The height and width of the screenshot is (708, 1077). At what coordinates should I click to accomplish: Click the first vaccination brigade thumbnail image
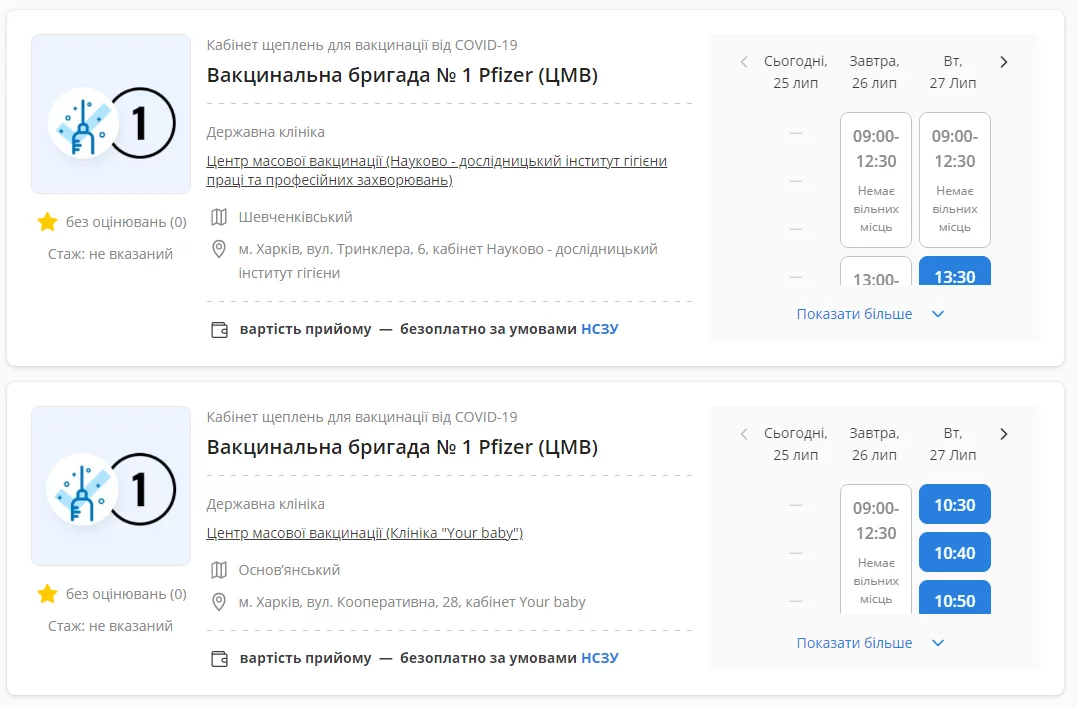coord(111,114)
